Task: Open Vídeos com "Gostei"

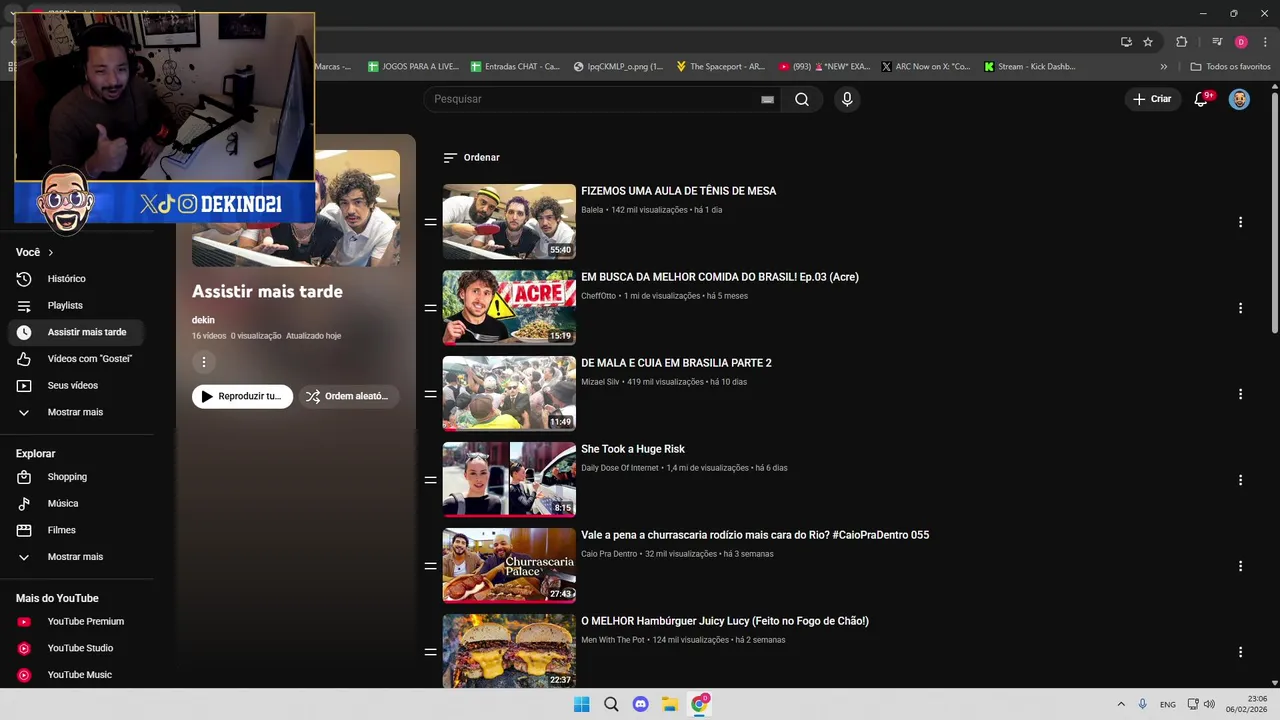Action: 75,359
